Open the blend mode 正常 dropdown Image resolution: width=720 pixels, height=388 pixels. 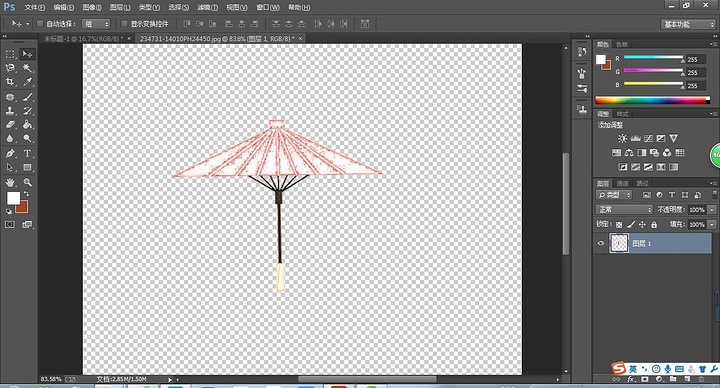(624, 209)
